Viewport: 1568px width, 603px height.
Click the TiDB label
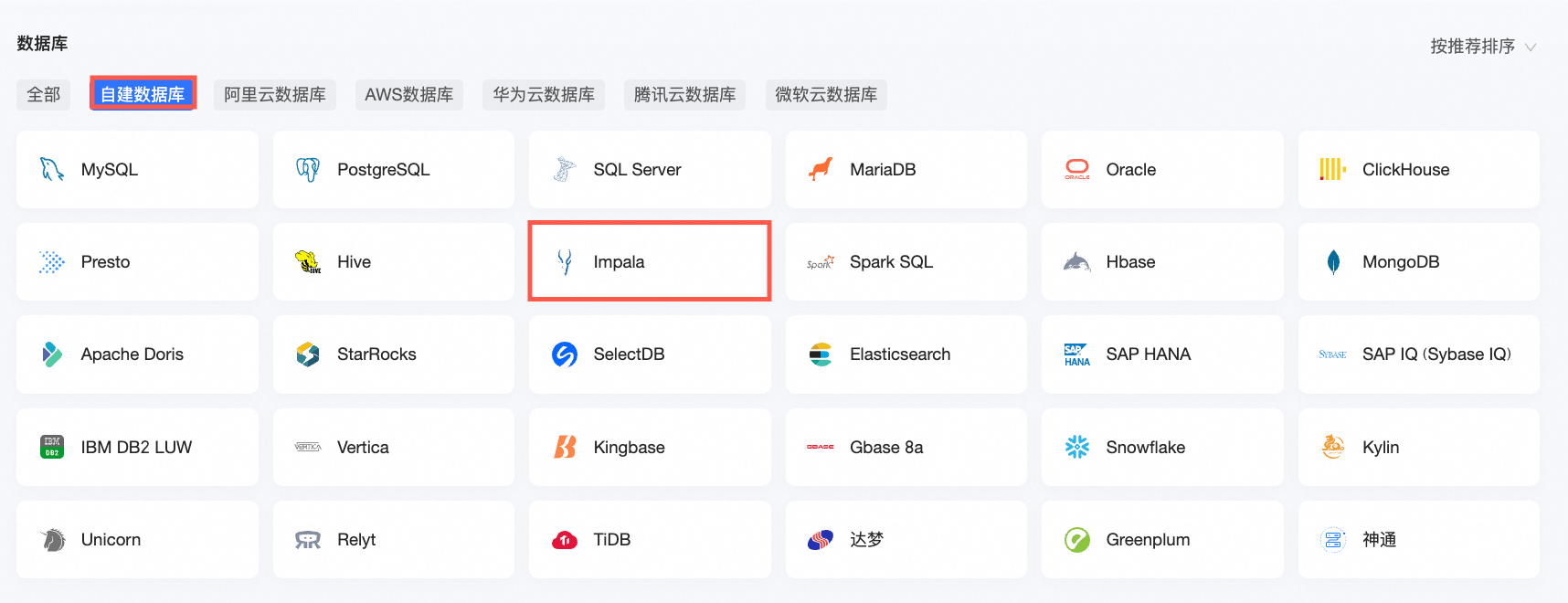coord(612,540)
